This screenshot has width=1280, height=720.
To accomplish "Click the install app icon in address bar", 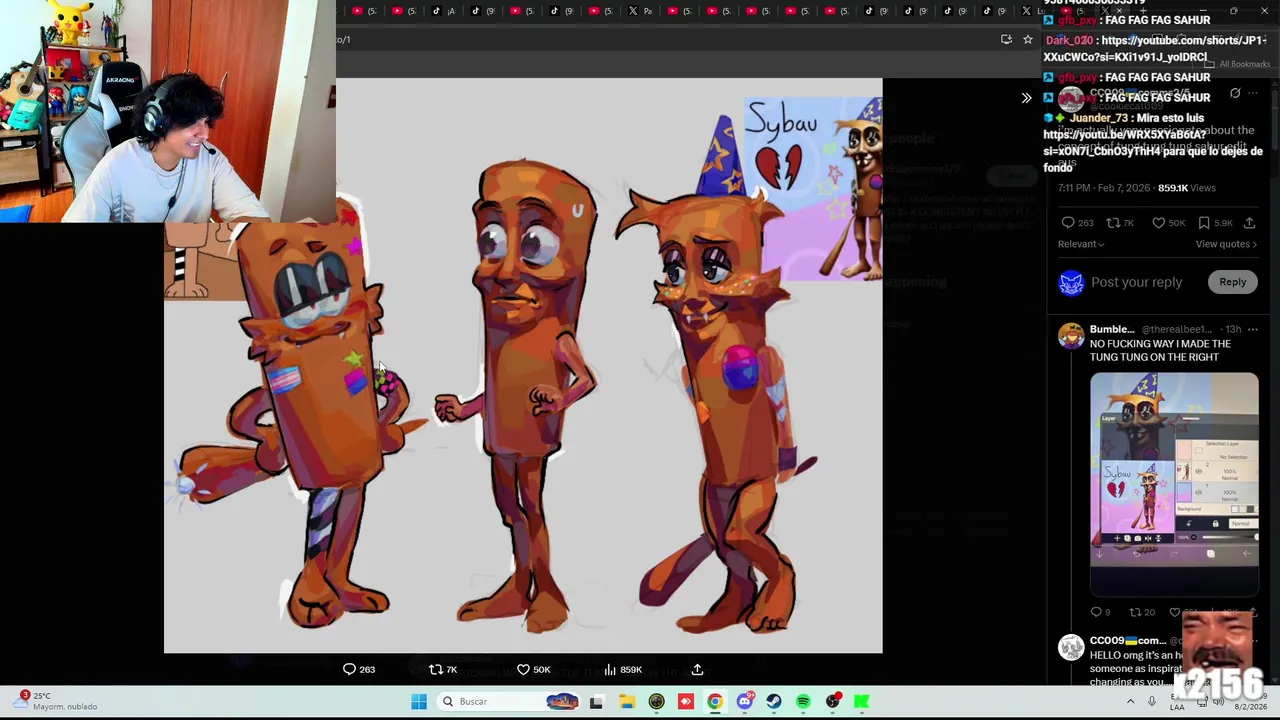I will (x=1006, y=39).
